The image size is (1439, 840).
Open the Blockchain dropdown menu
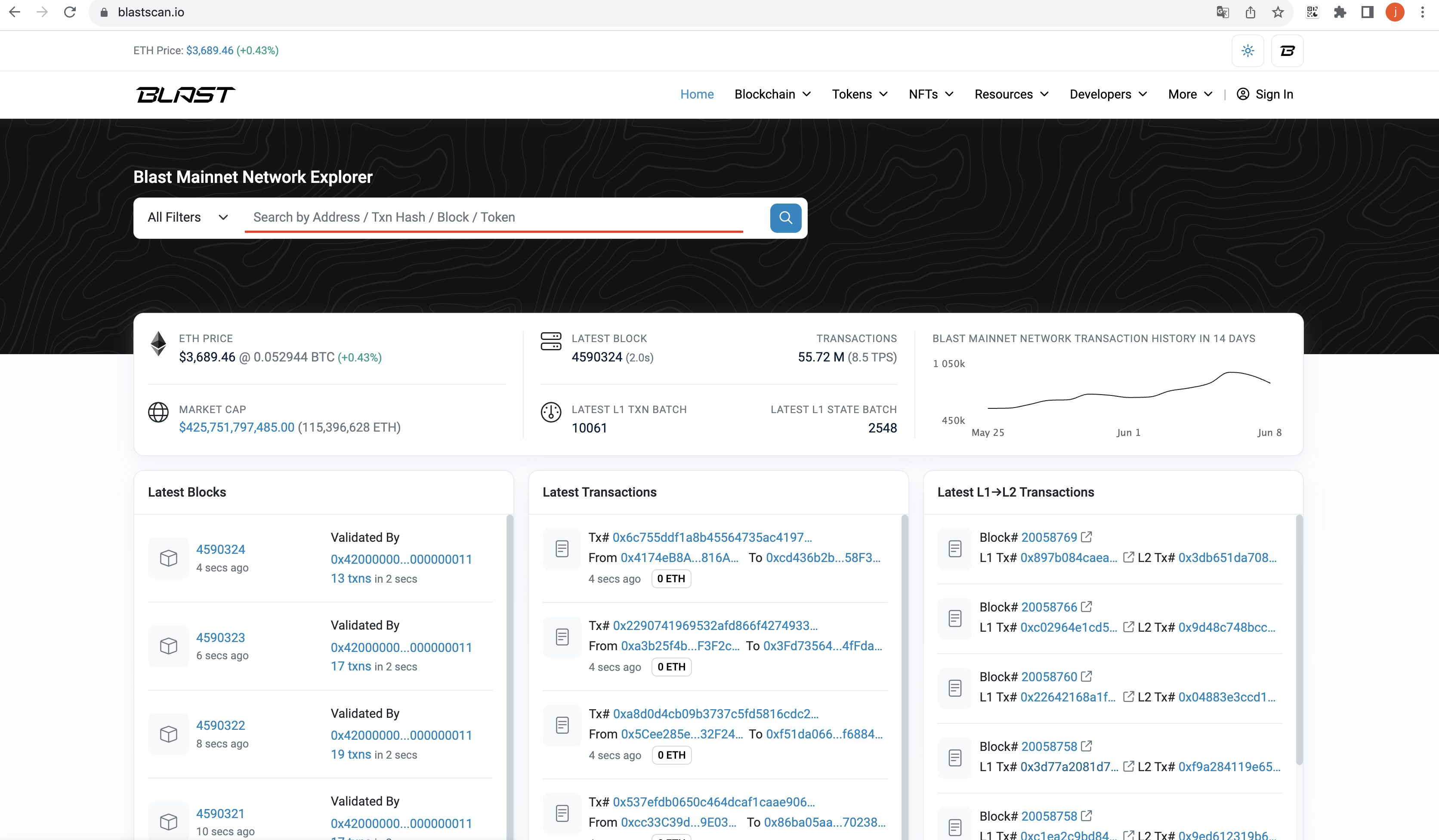[772, 94]
